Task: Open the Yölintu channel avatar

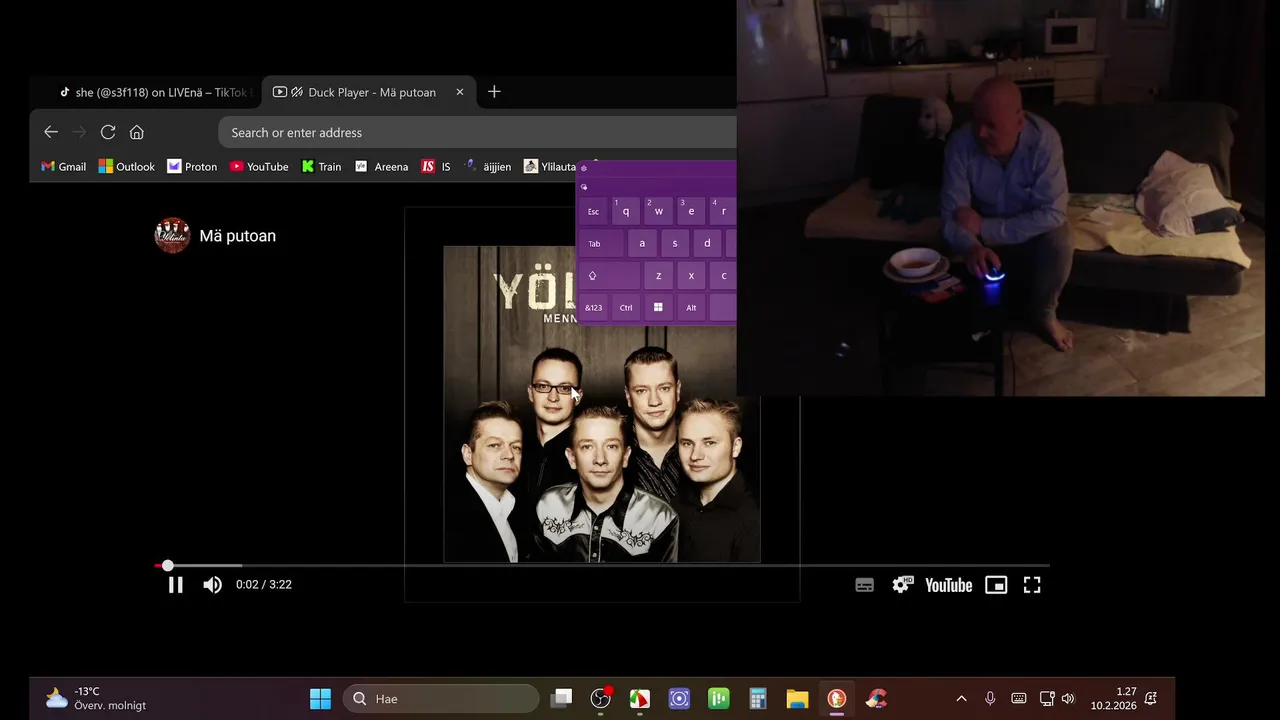Action: point(172,235)
